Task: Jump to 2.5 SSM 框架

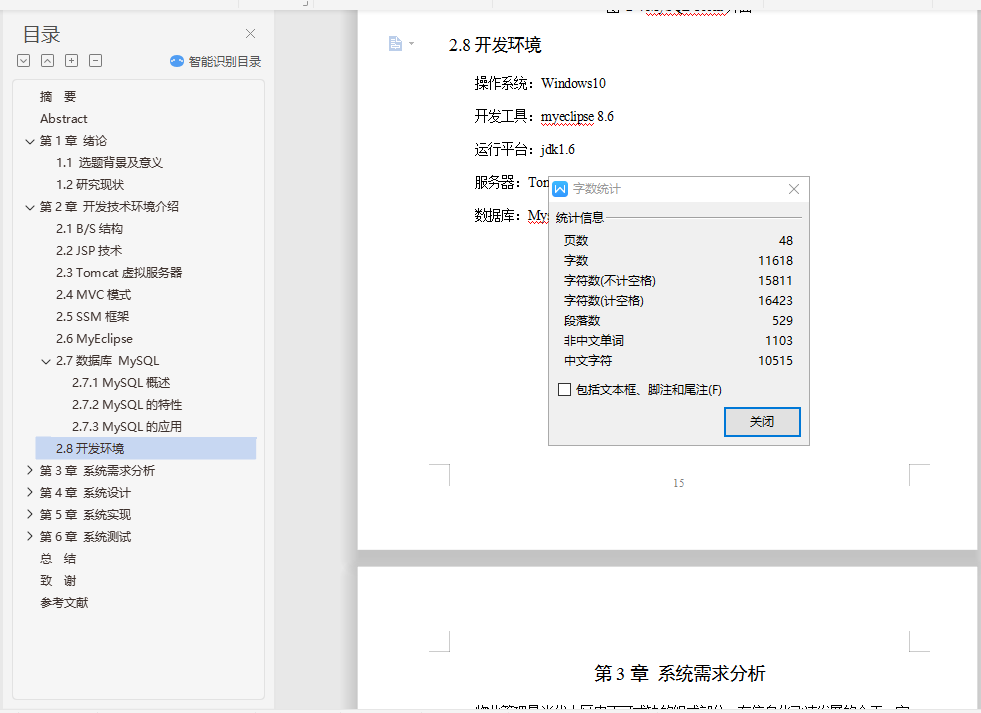Action: [92, 316]
